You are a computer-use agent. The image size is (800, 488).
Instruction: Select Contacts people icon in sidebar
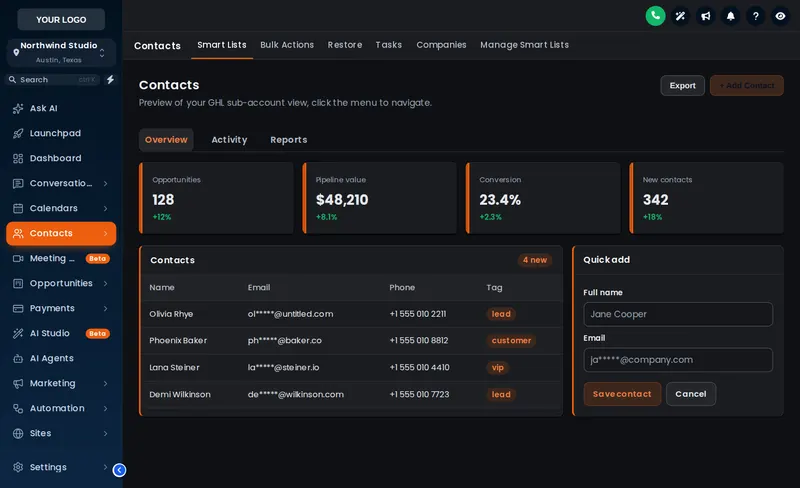click(18, 233)
